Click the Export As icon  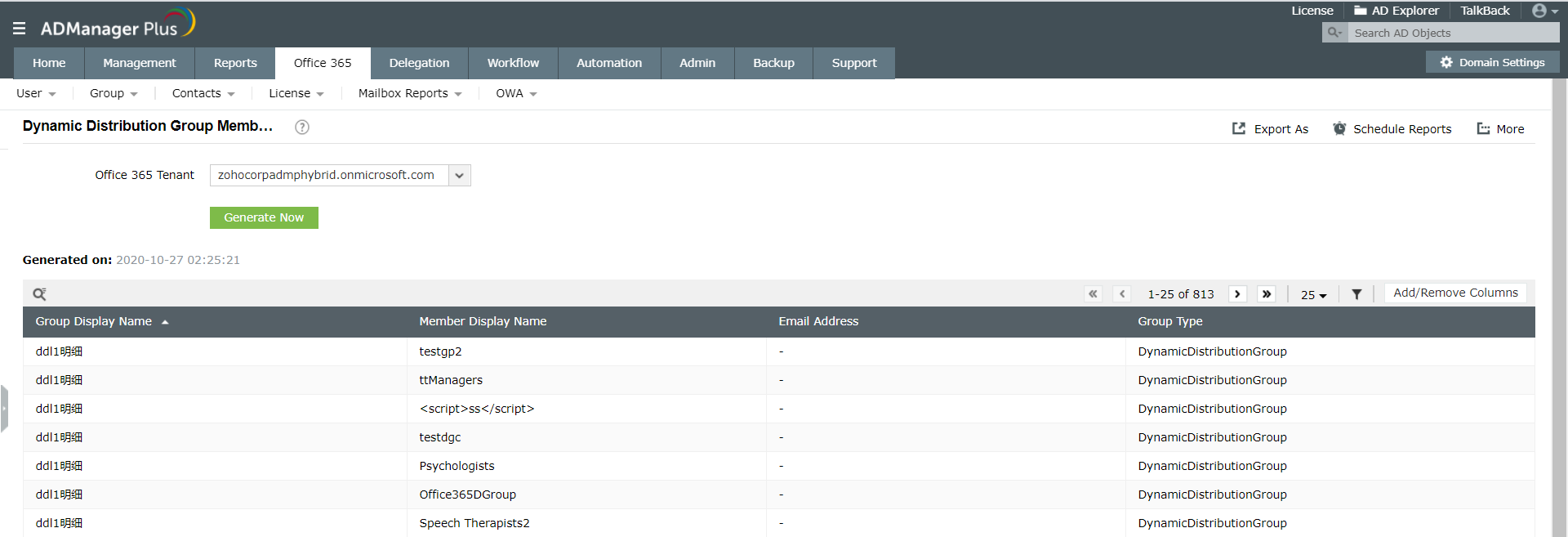pyautogui.click(x=1239, y=128)
